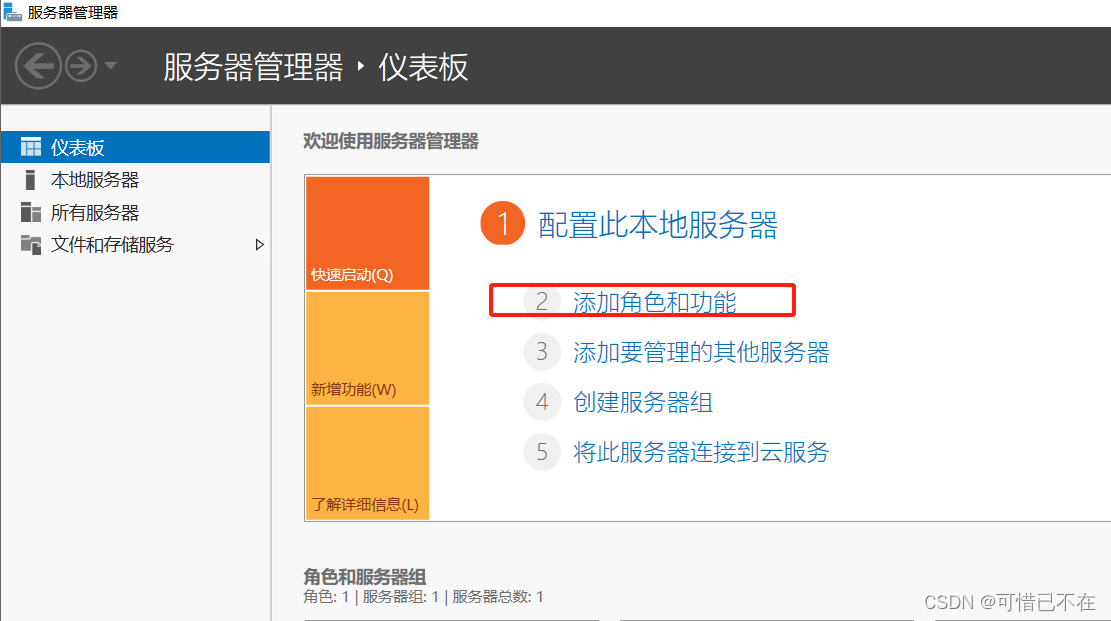This screenshot has height=621, width=1111.
Task: Select 仪表板 in the sidebar
Action: [135, 147]
